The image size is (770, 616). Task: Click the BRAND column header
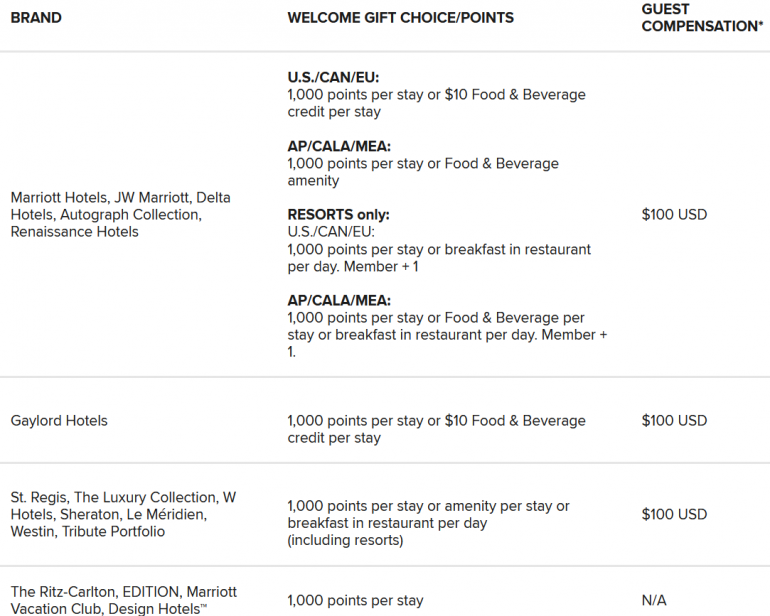click(x=36, y=18)
